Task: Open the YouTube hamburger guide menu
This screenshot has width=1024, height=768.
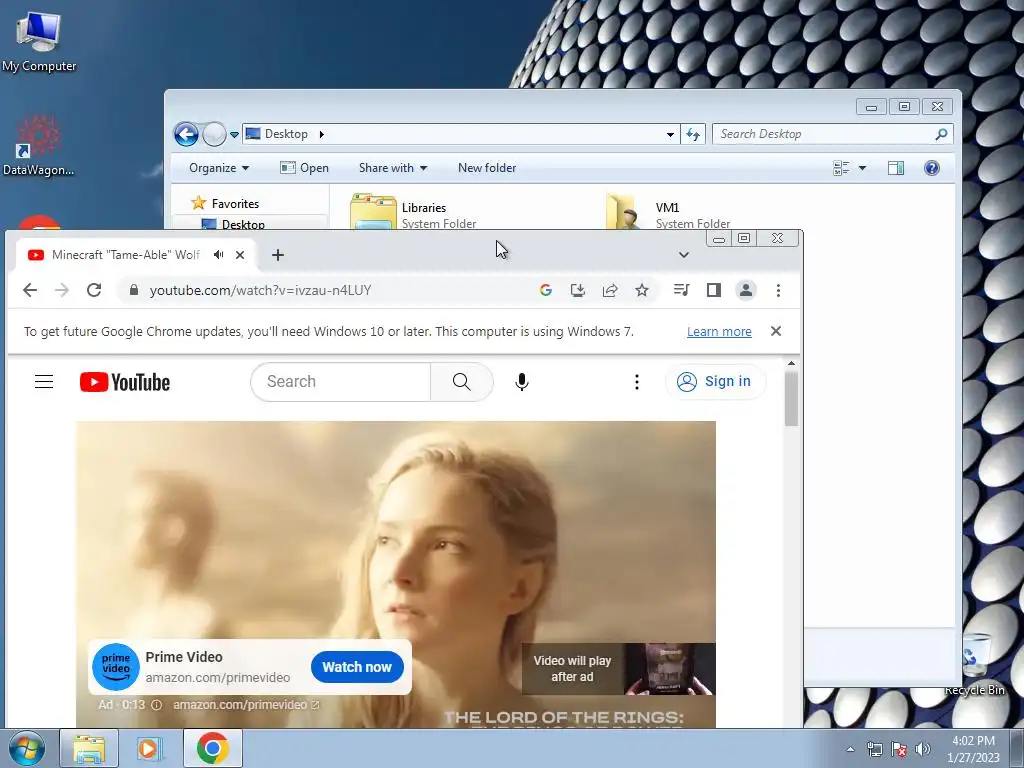Action: 44,381
